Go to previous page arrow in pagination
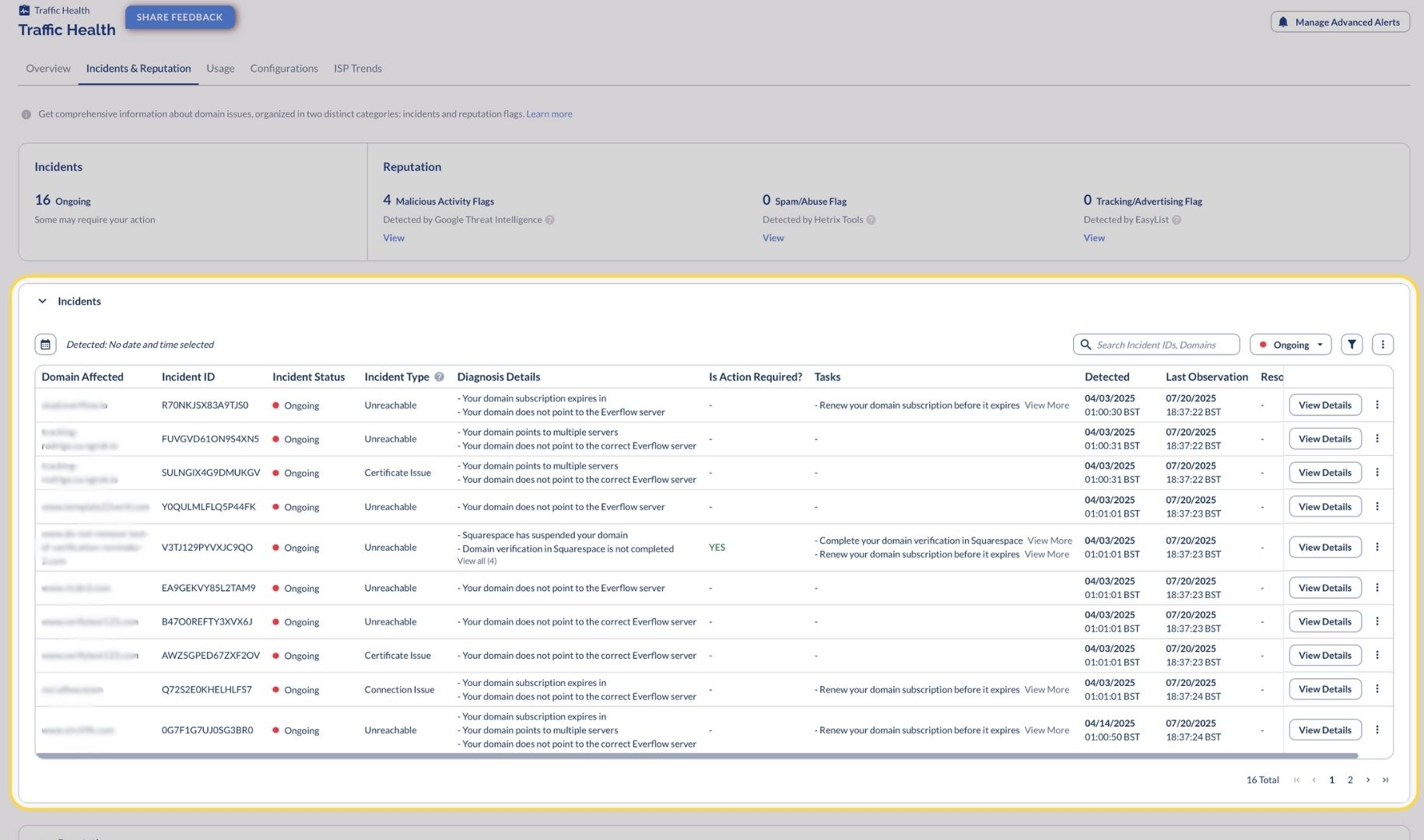This screenshot has height=840, width=1424. [1314, 780]
